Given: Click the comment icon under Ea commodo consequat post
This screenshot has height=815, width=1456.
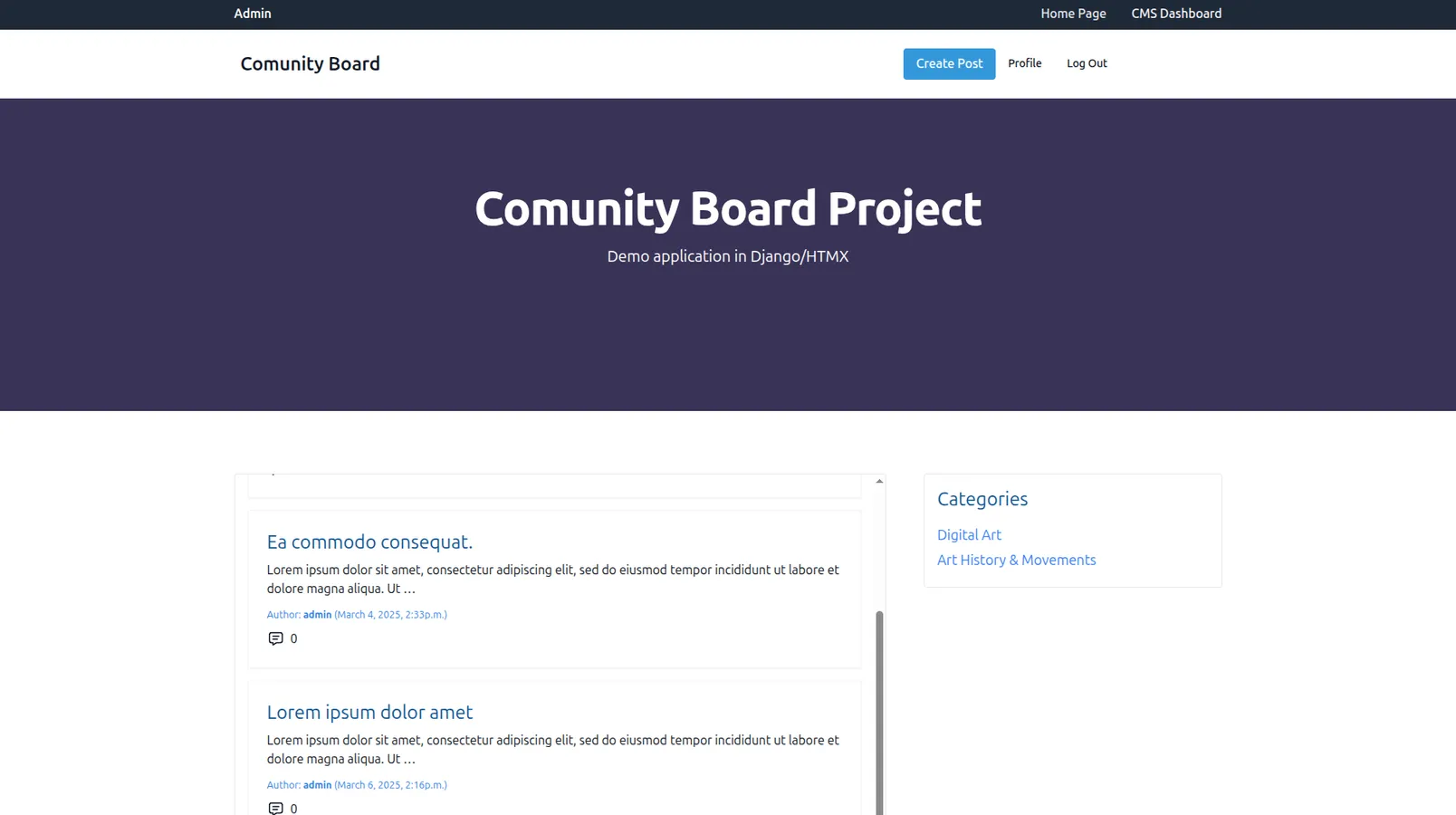Looking at the screenshot, I should click(x=275, y=638).
